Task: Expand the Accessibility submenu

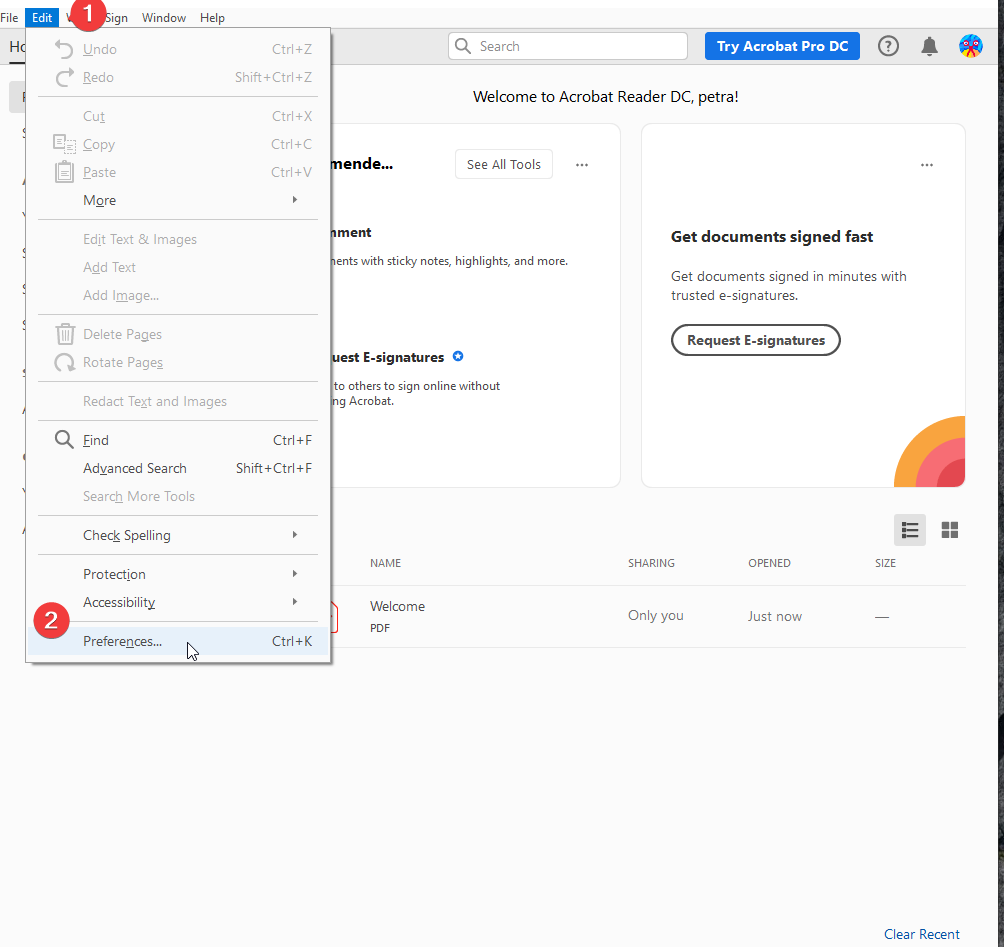Action: click(119, 602)
